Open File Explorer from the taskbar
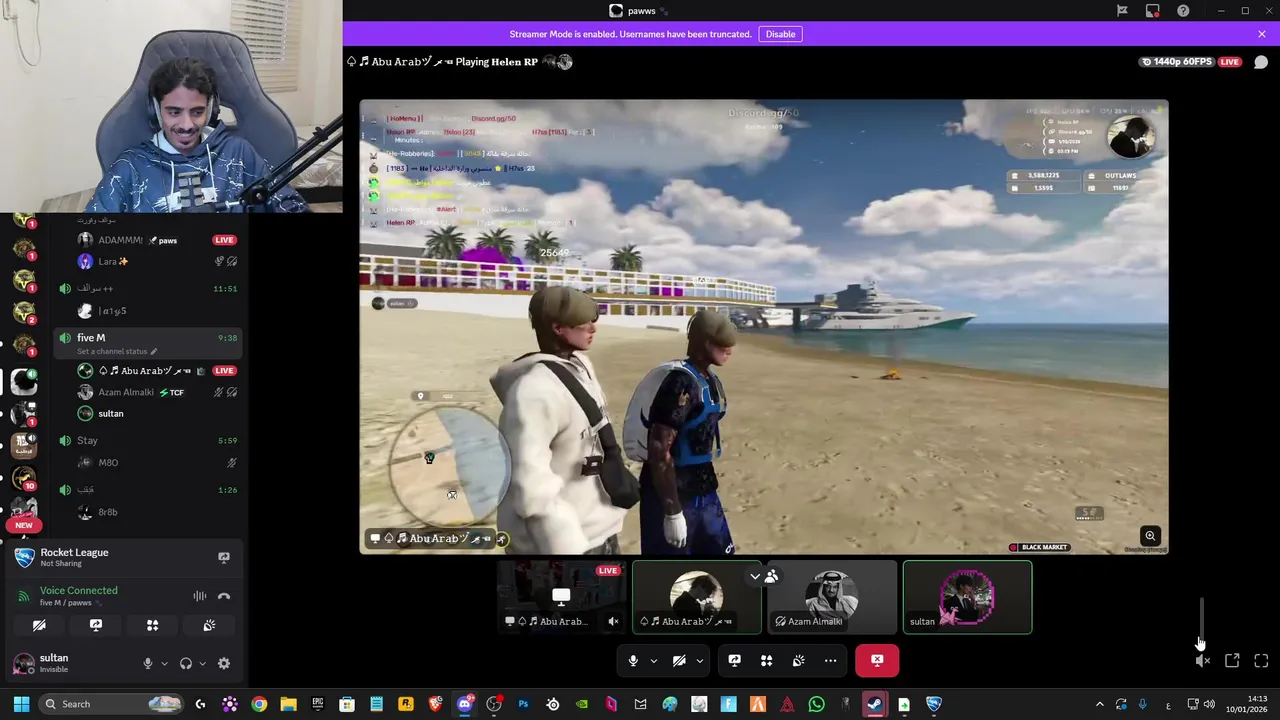The height and width of the screenshot is (720, 1280). [288, 704]
